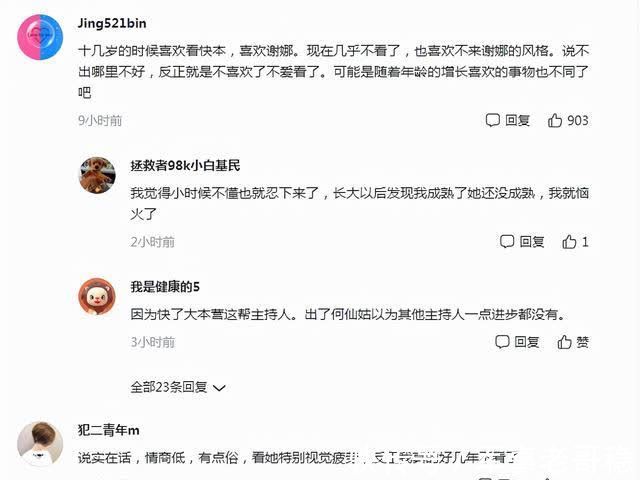This screenshot has height=480, width=640.
Task: Open the dog avatar of 拯救者98k小白基民
Action: click(97, 175)
